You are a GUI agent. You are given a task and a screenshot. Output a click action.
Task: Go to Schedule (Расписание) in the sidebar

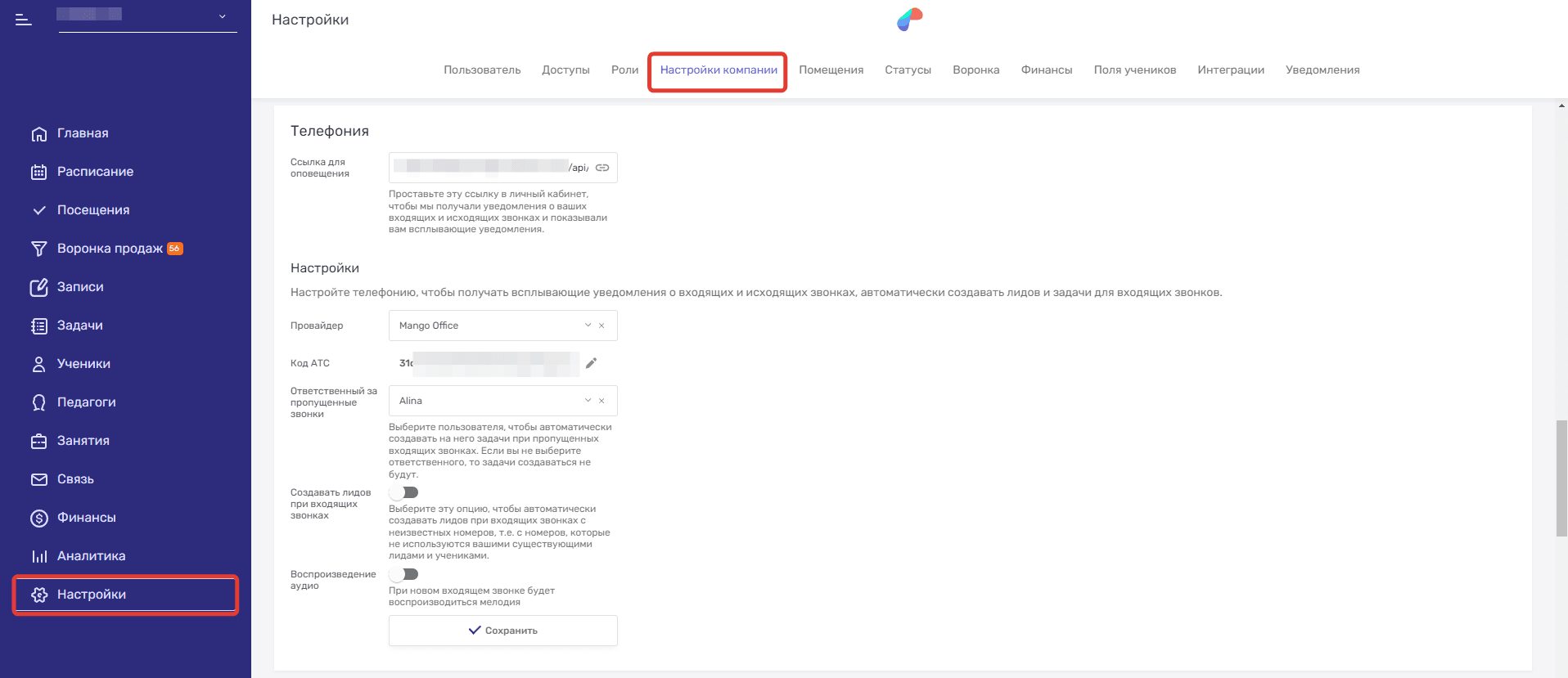pos(95,172)
